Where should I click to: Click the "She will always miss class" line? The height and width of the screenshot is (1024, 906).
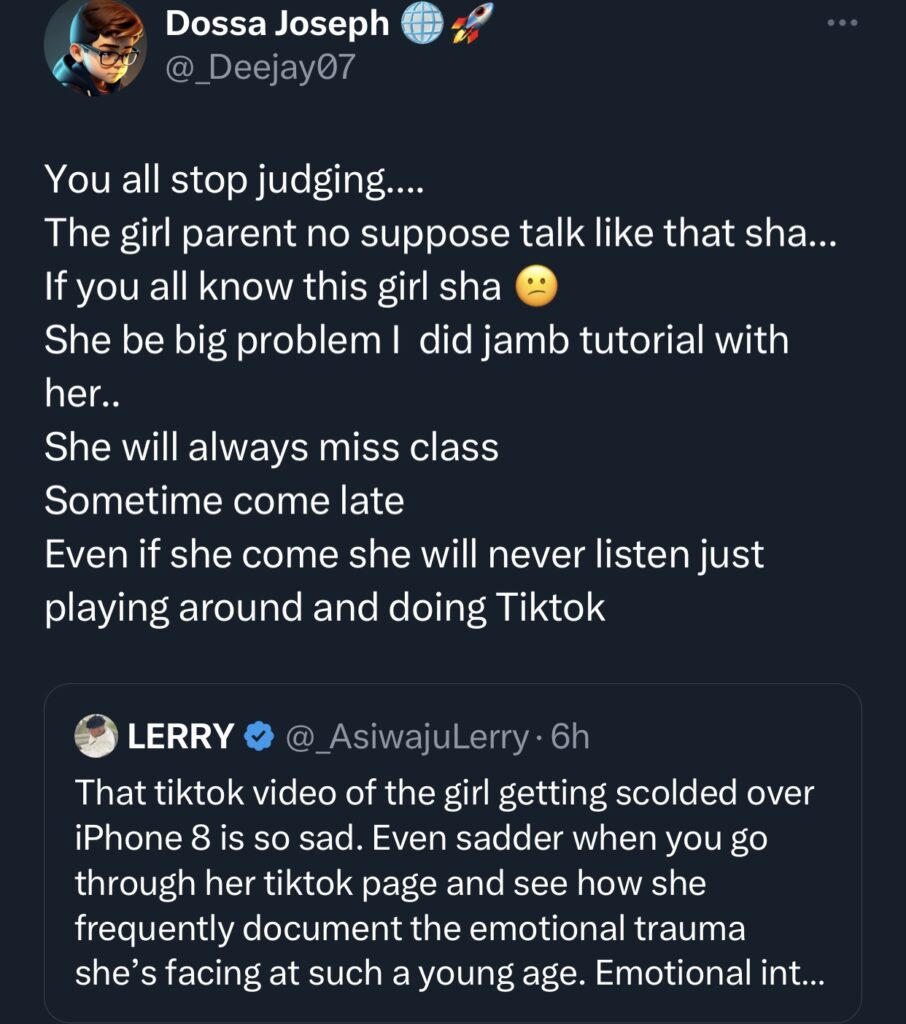(x=271, y=447)
